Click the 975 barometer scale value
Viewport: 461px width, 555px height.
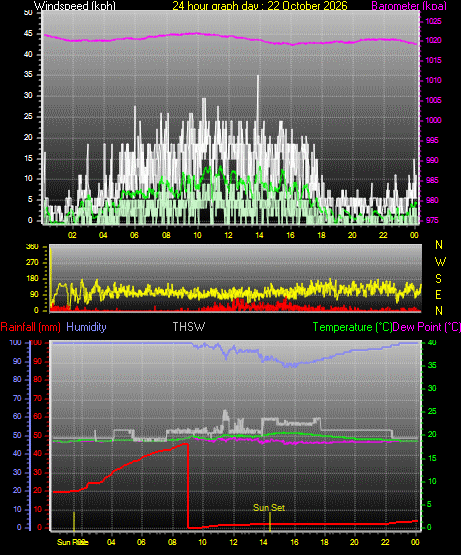pyautogui.click(x=432, y=220)
